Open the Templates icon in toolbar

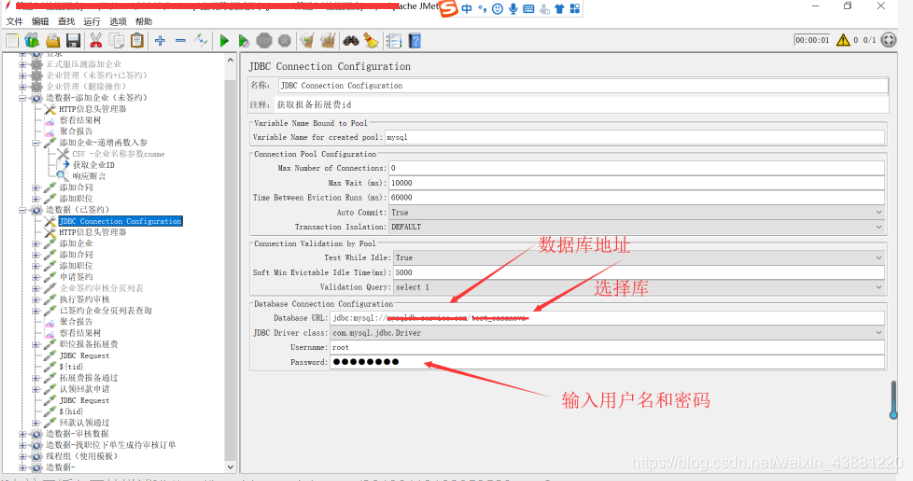click(x=32, y=40)
